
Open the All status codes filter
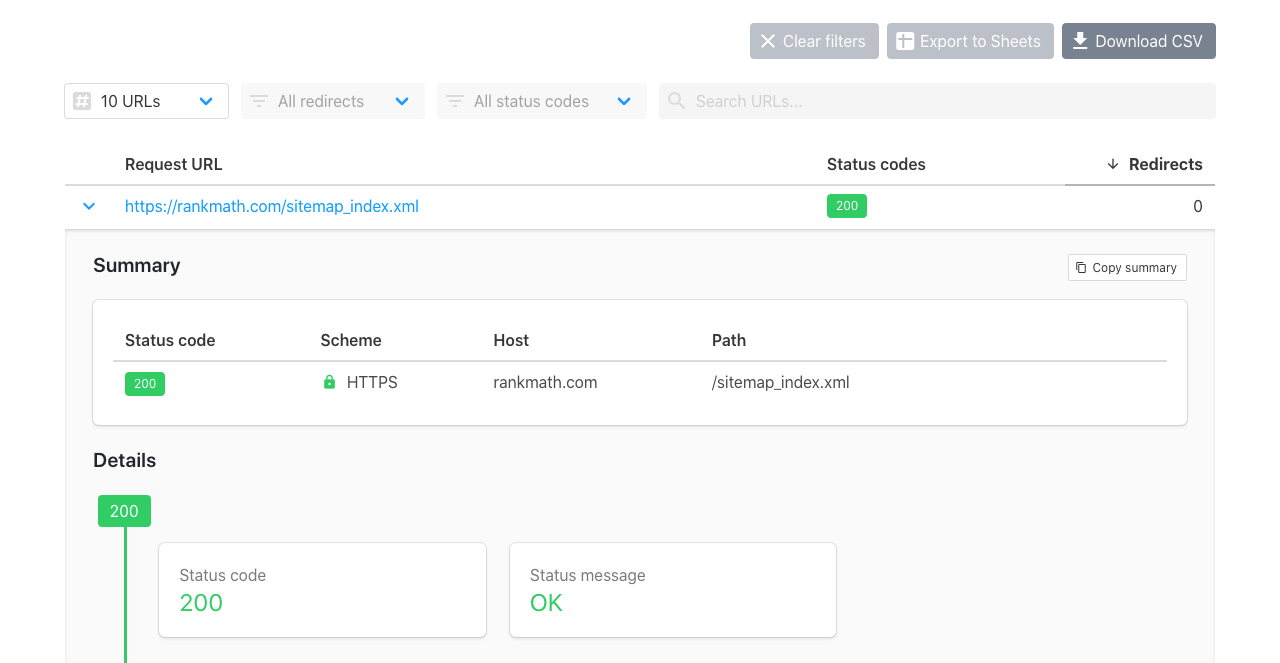pos(542,101)
